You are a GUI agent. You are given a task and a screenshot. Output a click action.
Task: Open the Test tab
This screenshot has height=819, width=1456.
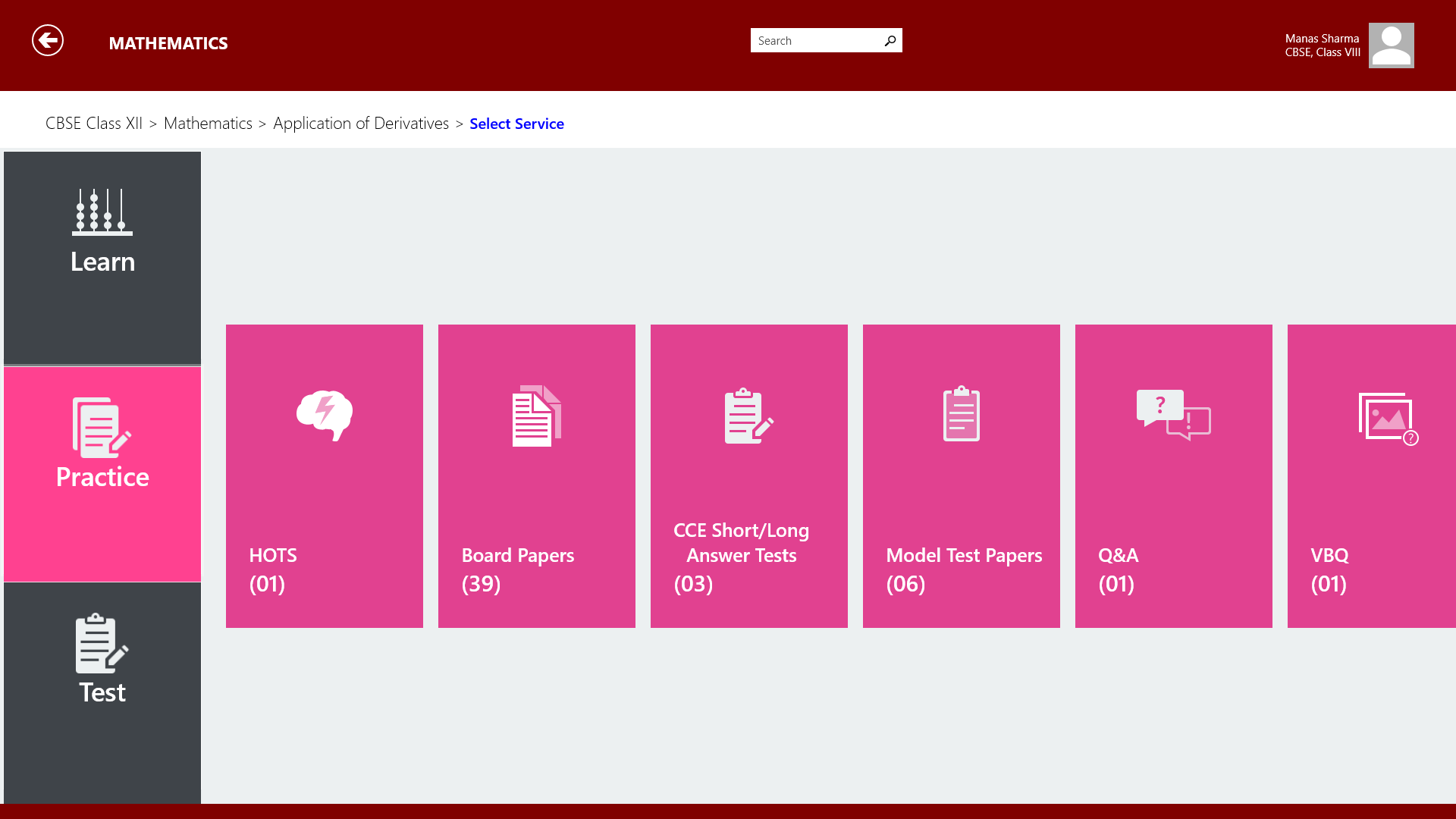point(102,692)
